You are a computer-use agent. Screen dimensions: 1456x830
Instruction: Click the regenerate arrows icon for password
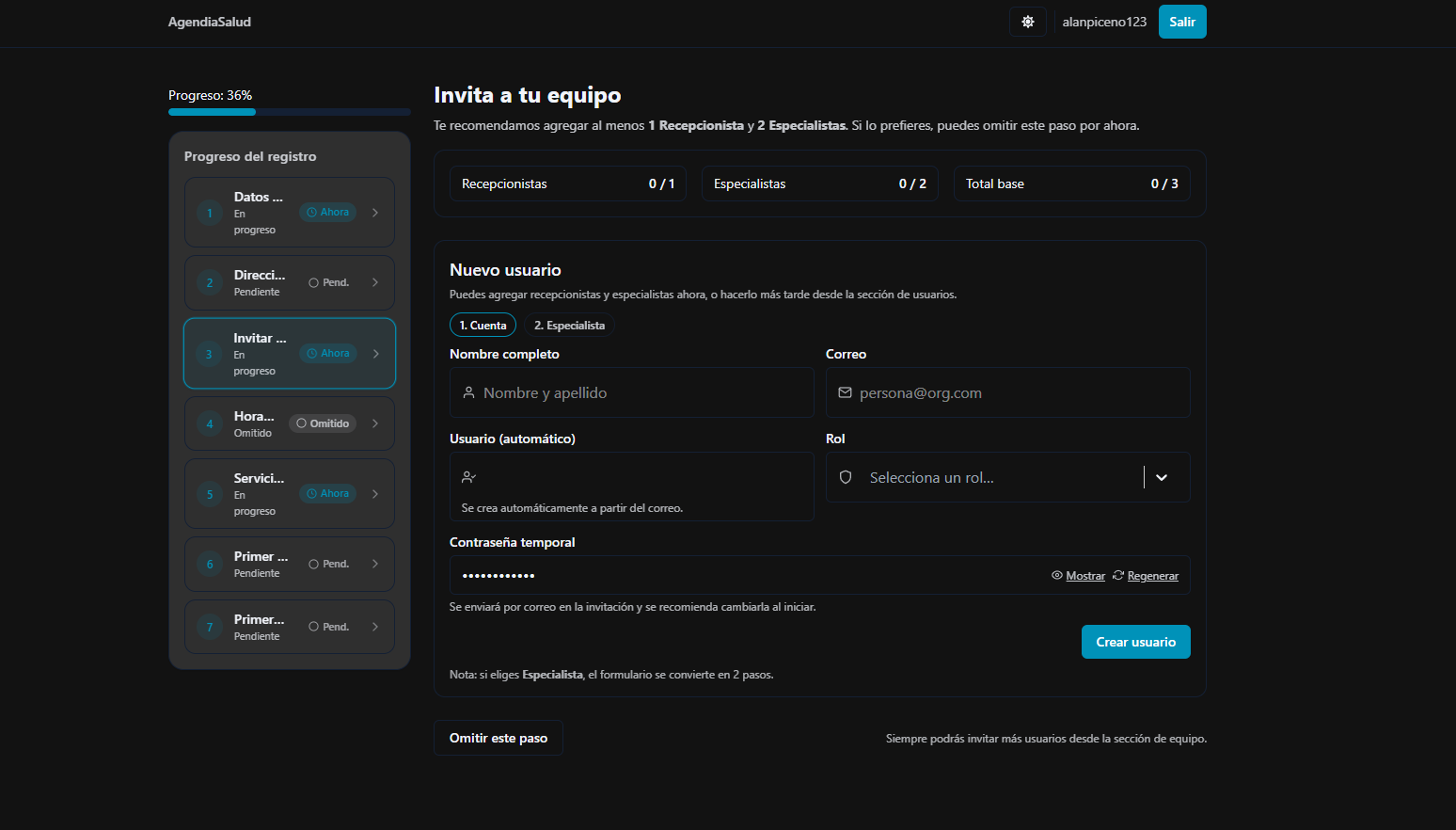(1118, 575)
